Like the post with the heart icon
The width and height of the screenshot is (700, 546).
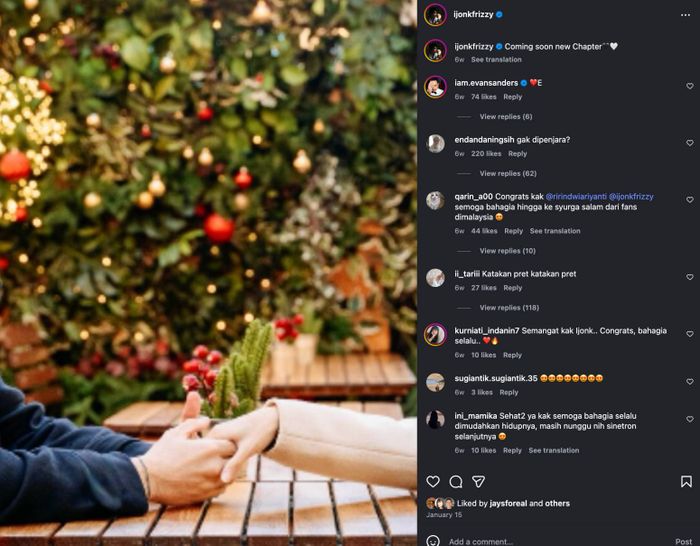click(433, 481)
